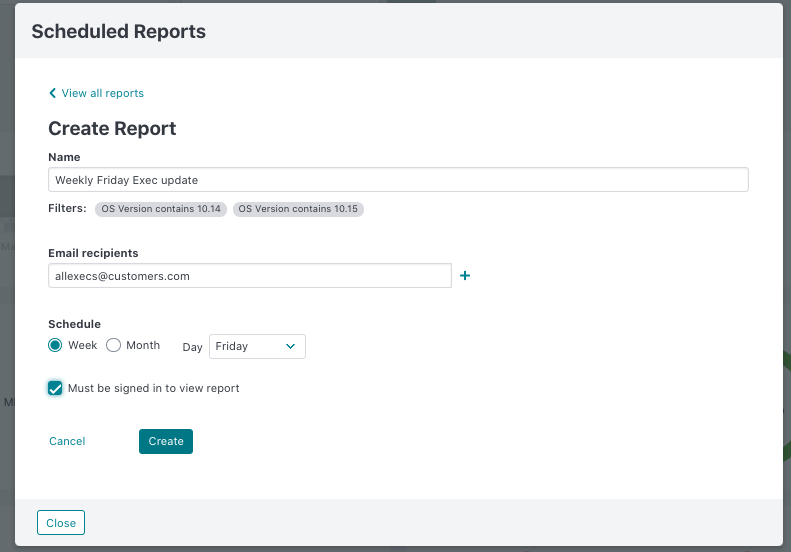The height and width of the screenshot is (552, 791).
Task: Open the Day dropdown showing Friday
Action: click(257, 347)
